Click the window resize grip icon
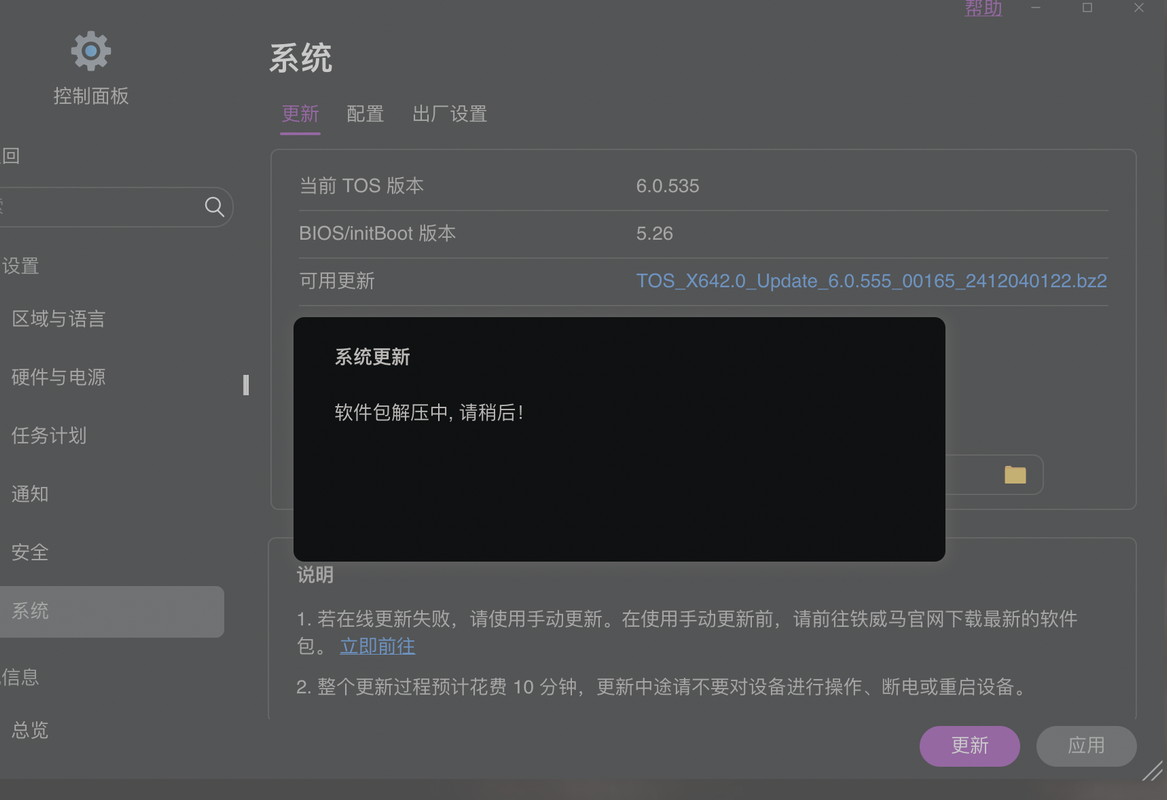This screenshot has height=800, width=1167. (x=1152, y=770)
